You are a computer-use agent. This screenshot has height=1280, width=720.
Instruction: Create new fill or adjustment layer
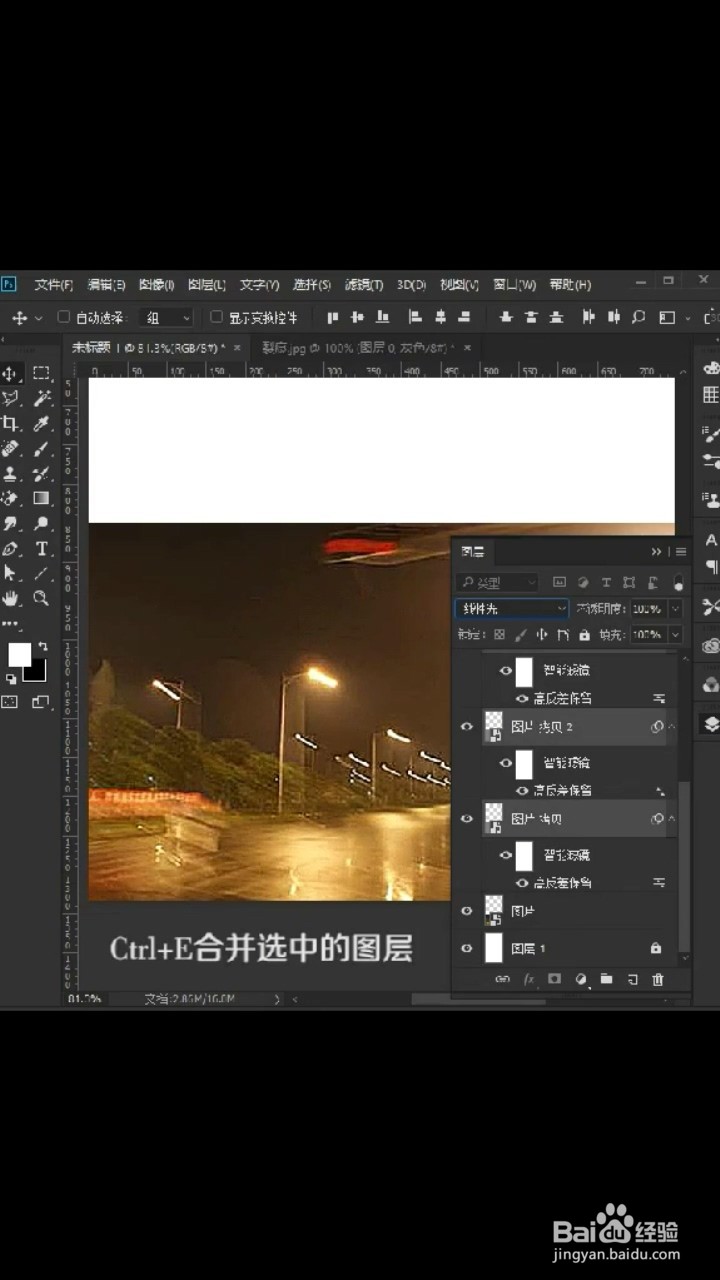(580, 980)
